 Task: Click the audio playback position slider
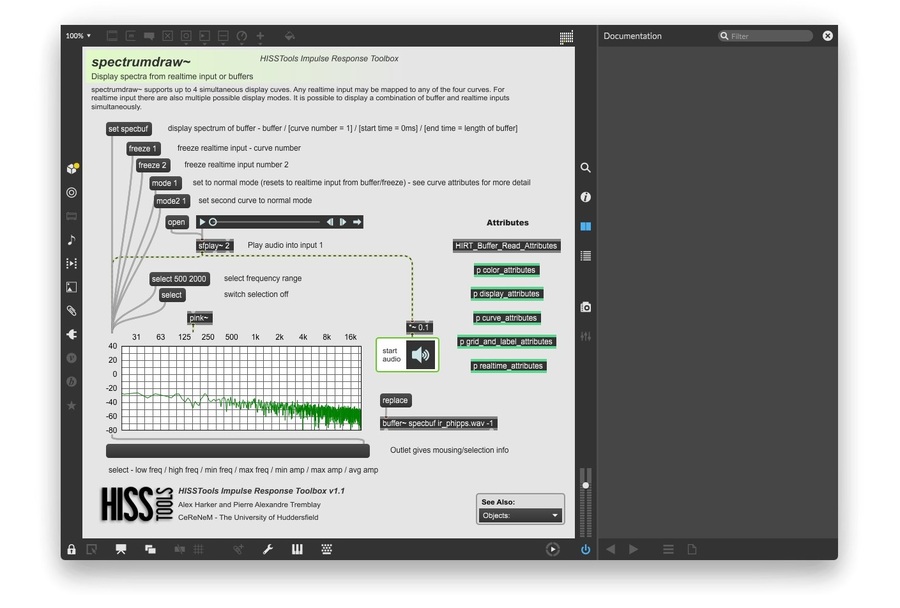270,222
